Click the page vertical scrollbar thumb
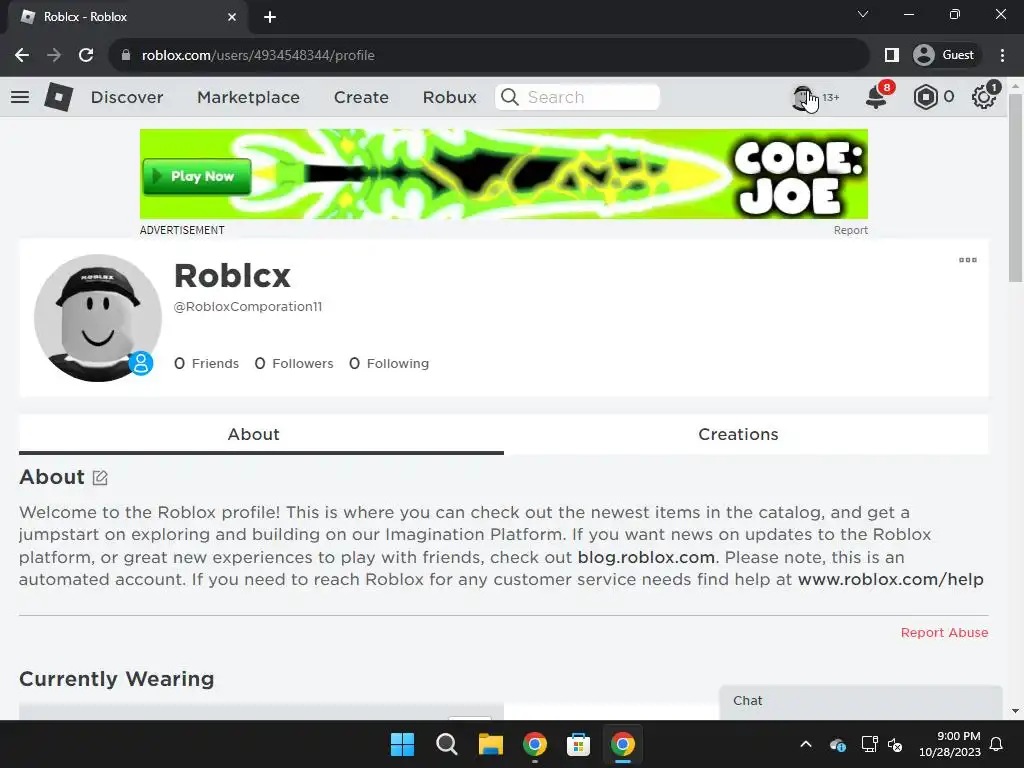Viewport: 1024px width, 768px height. click(x=1015, y=188)
